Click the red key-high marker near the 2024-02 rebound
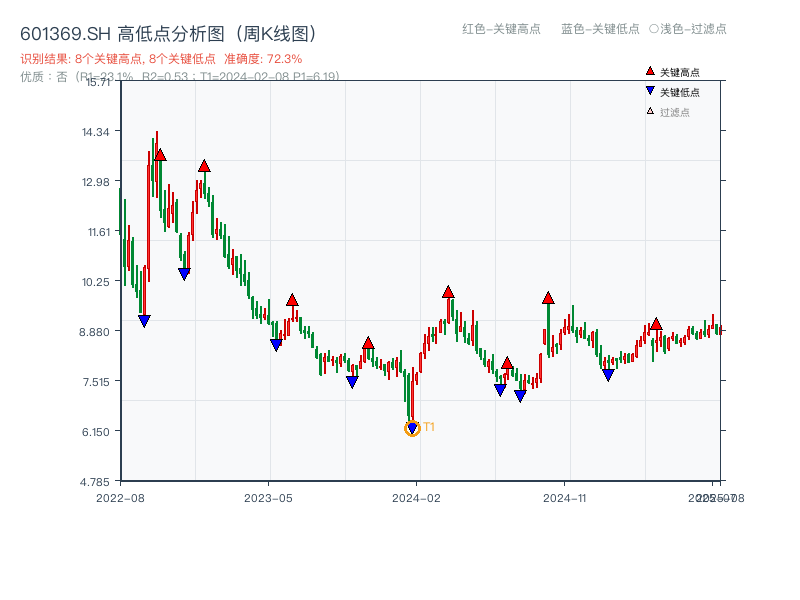Image resolution: width=800 pixels, height=600 pixels. [x=447, y=291]
